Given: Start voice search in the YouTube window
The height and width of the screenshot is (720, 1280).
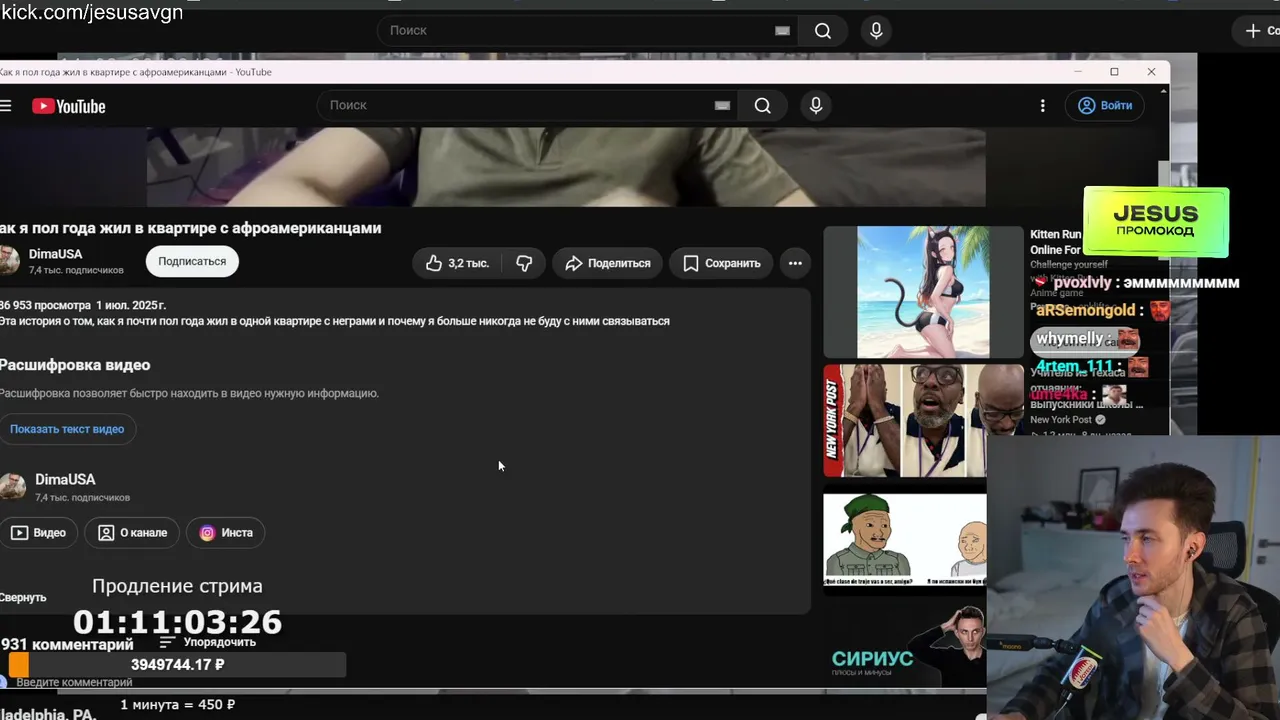Looking at the screenshot, I should coord(816,105).
